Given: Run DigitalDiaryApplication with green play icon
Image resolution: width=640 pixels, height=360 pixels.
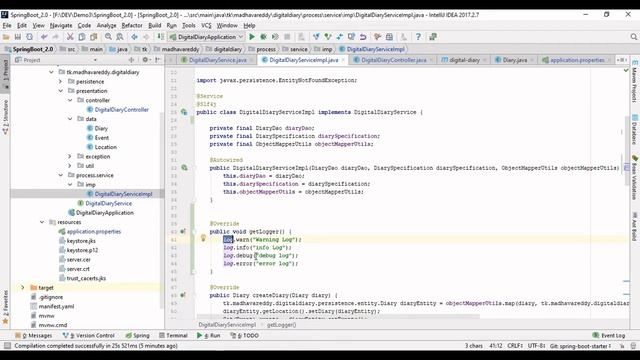Looking at the screenshot, I should click(252, 37).
